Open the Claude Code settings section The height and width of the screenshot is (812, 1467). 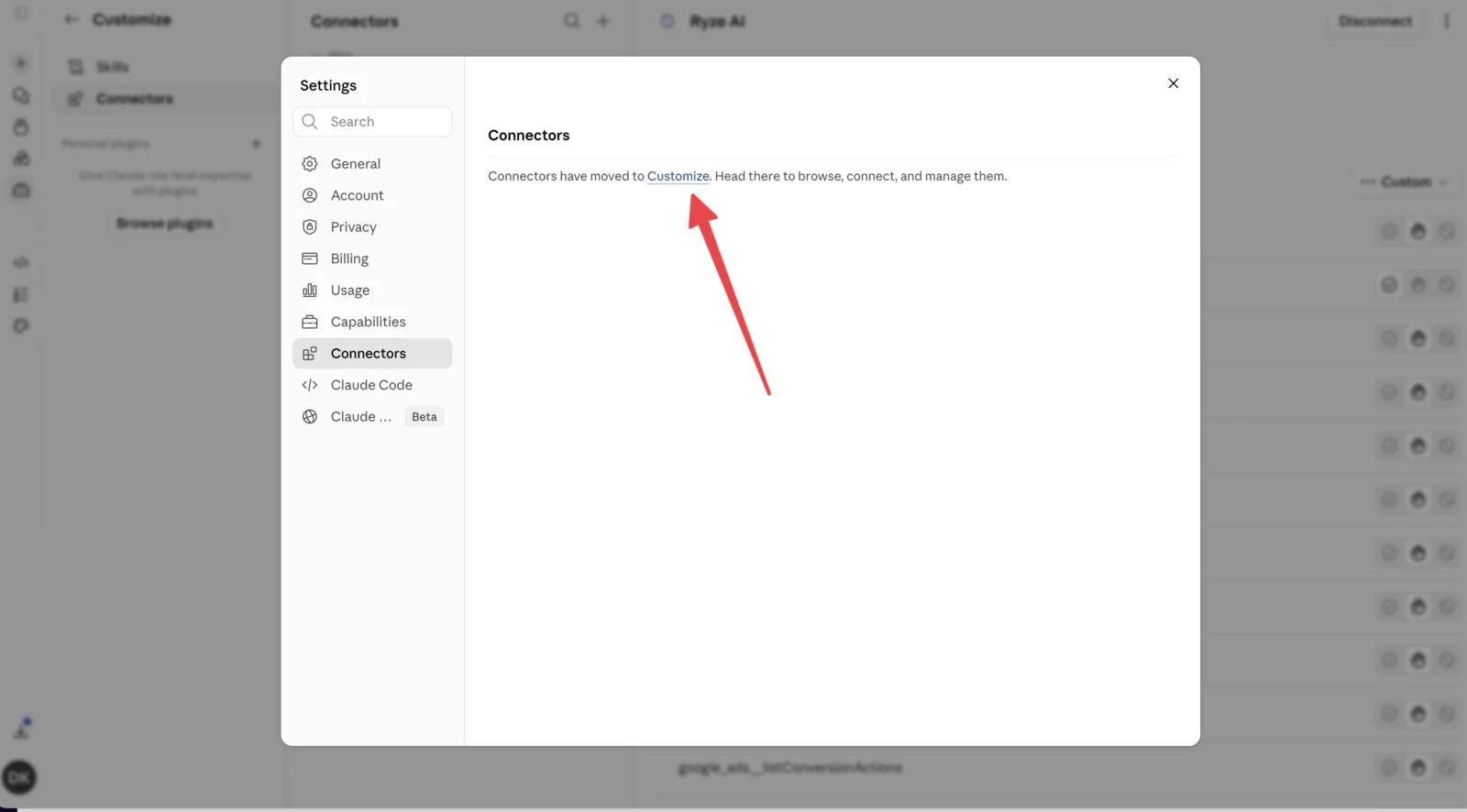pos(372,385)
